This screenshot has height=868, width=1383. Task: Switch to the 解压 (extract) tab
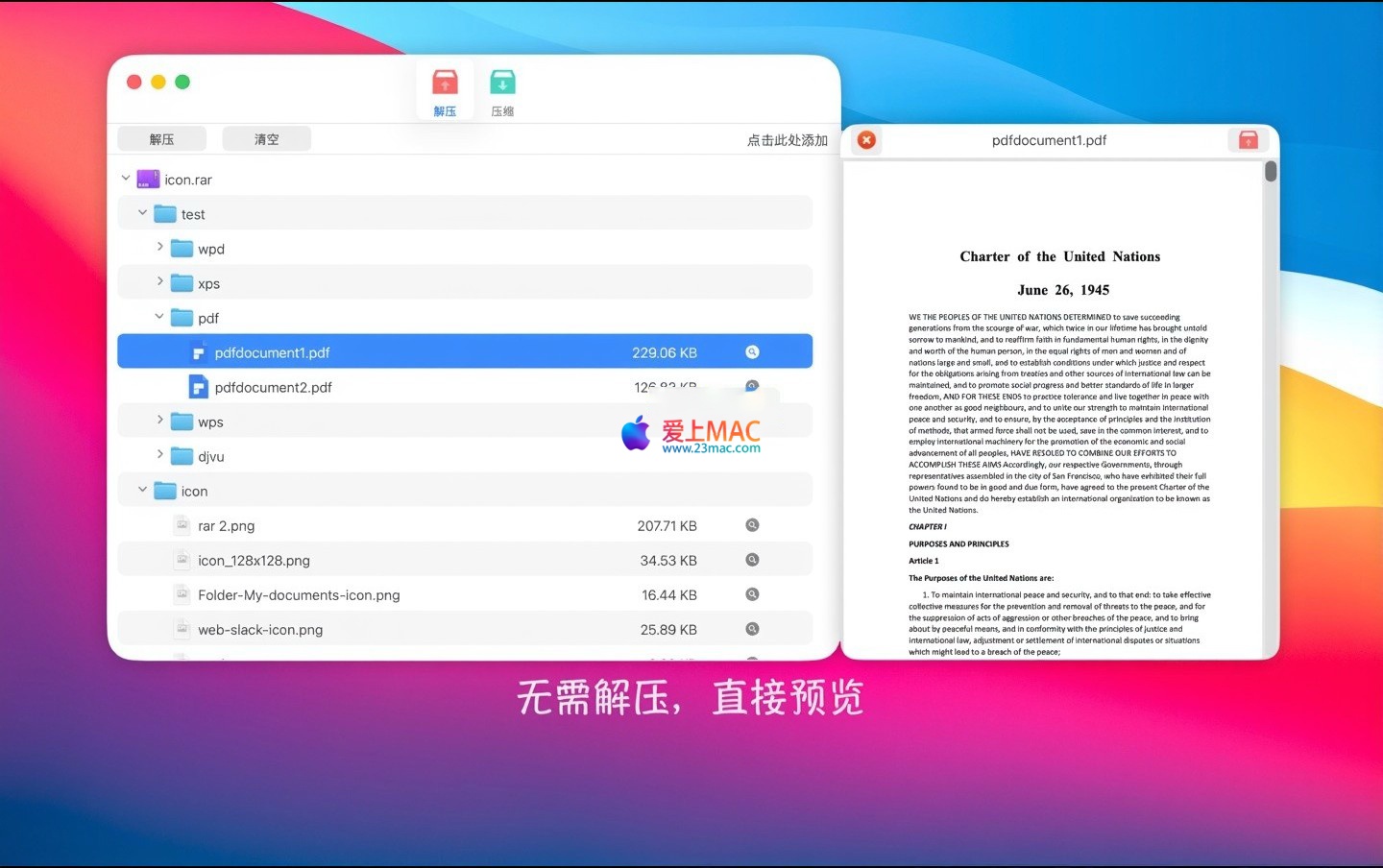click(x=445, y=92)
